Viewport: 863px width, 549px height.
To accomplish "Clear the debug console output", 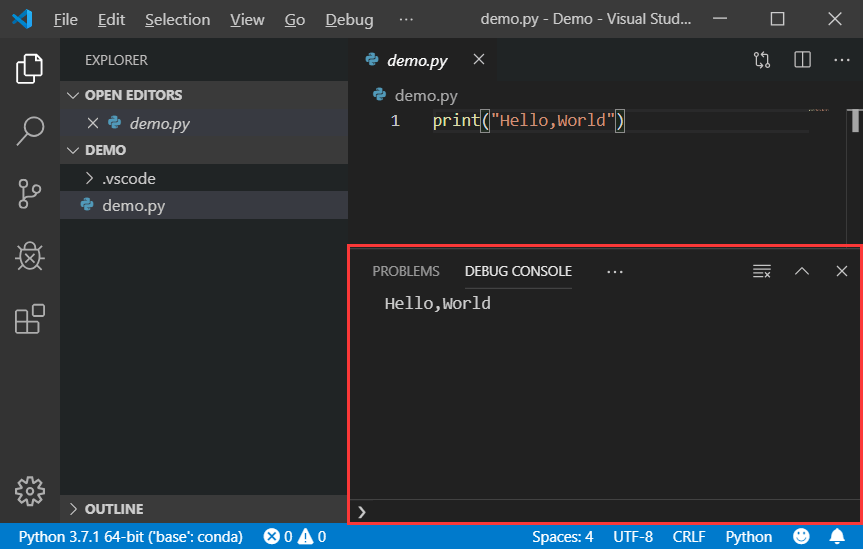I will tap(762, 271).
